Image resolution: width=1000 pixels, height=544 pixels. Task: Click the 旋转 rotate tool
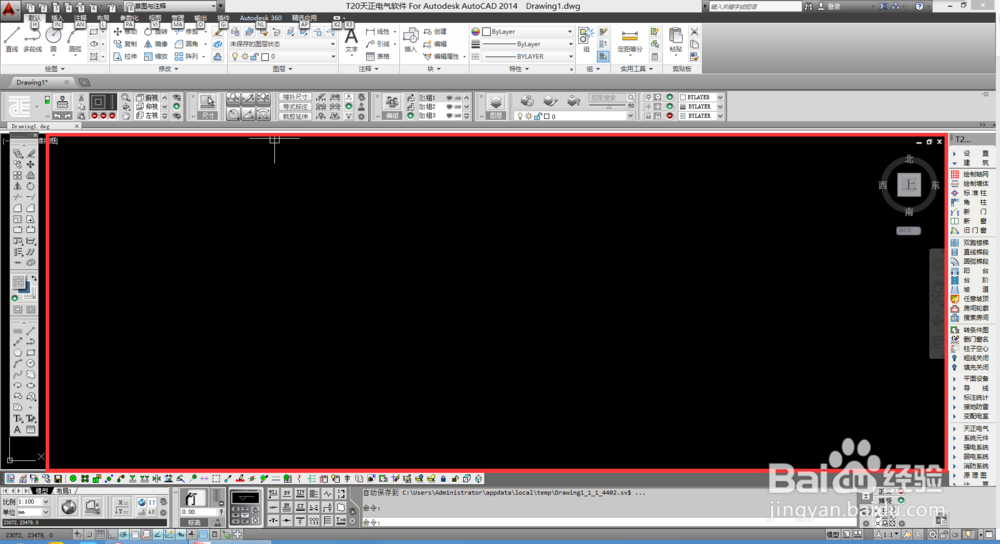[156, 31]
